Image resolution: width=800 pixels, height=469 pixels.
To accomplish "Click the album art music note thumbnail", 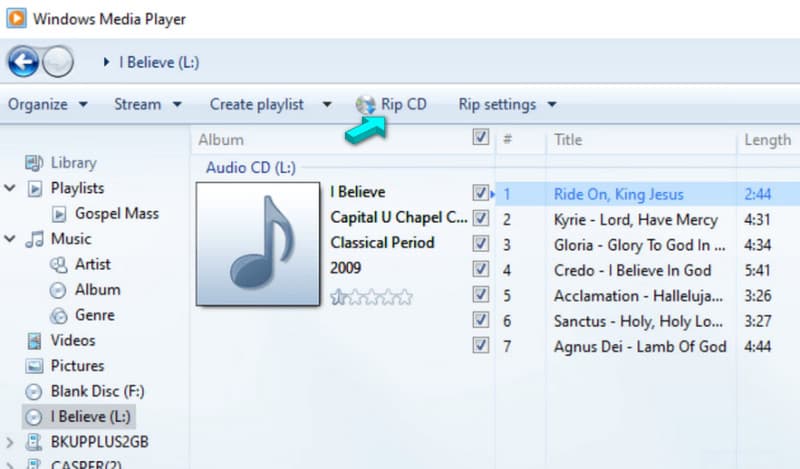I will pos(258,244).
